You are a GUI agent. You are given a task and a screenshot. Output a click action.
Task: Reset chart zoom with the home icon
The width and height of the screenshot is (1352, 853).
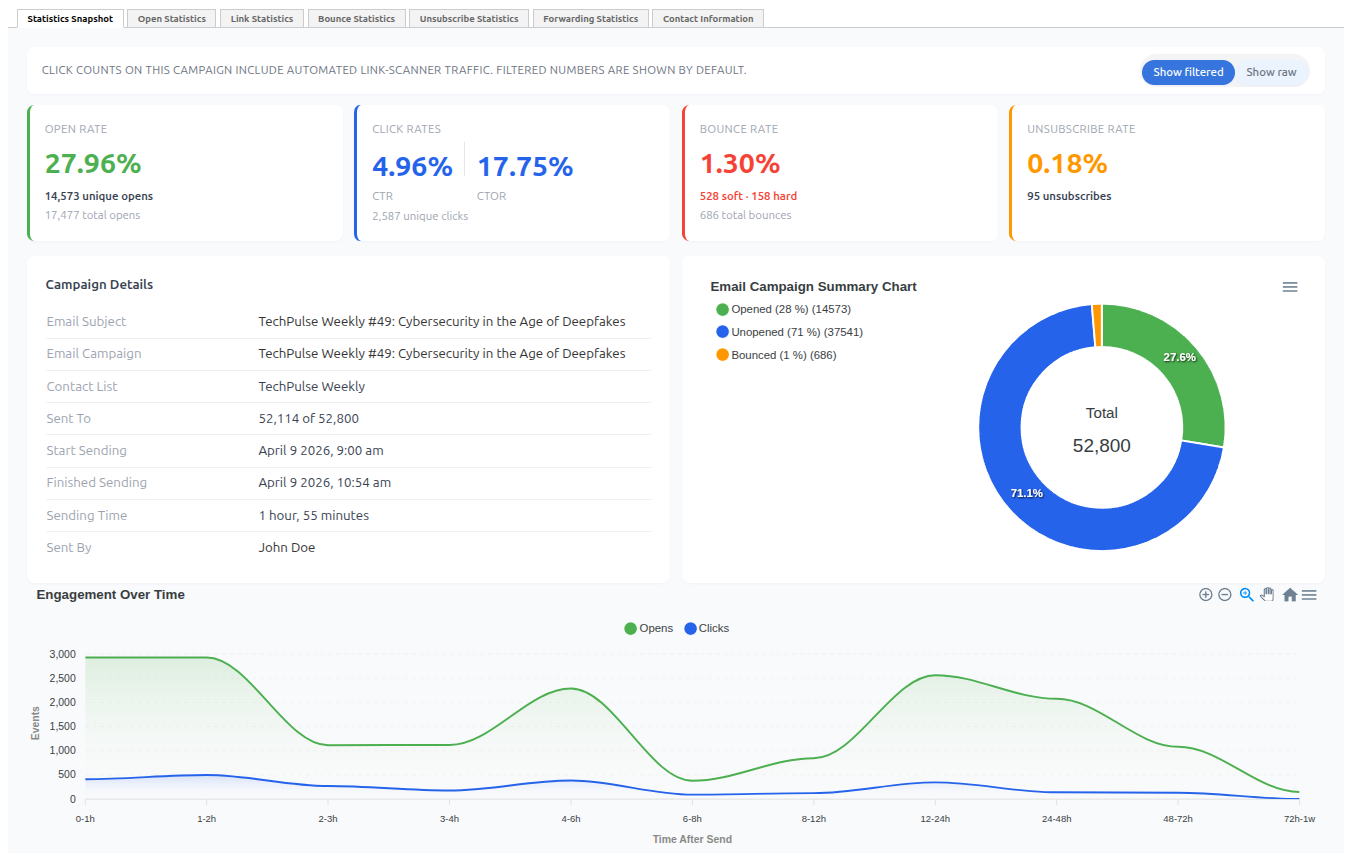1290,594
